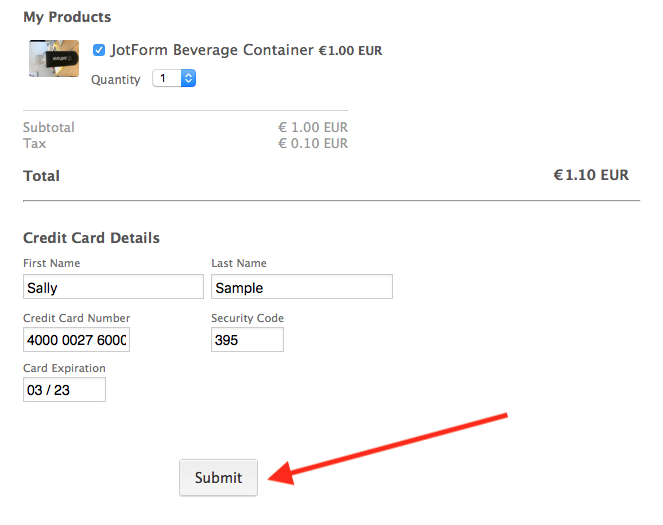Click the First Name label

[x=52, y=263]
